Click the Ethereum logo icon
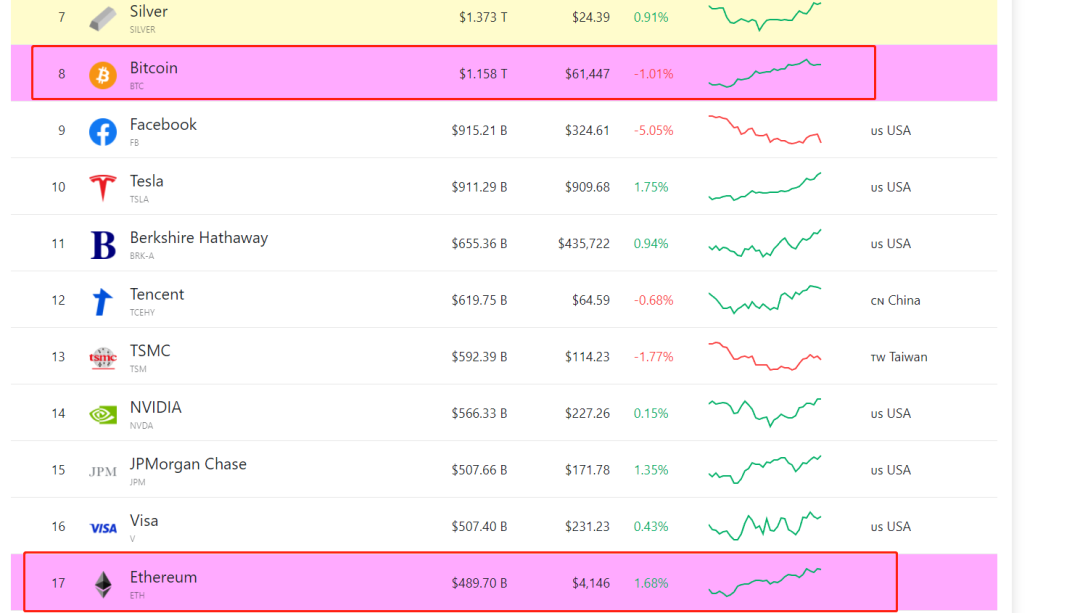Viewport: 1080px width, 613px height. pyautogui.click(x=103, y=584)
